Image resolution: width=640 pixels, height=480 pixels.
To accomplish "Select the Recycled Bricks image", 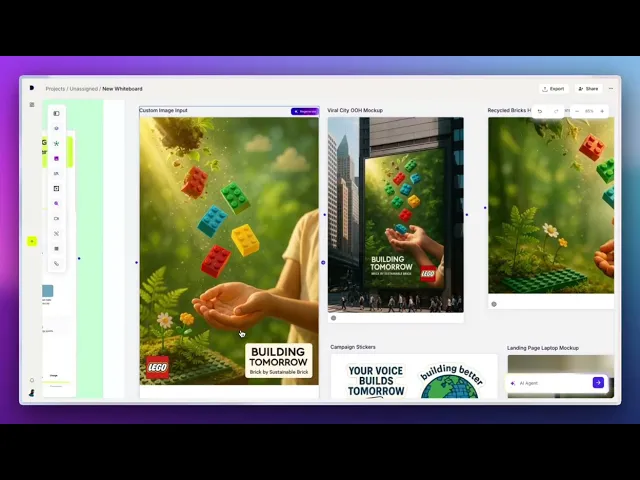I will click(551, 205).
